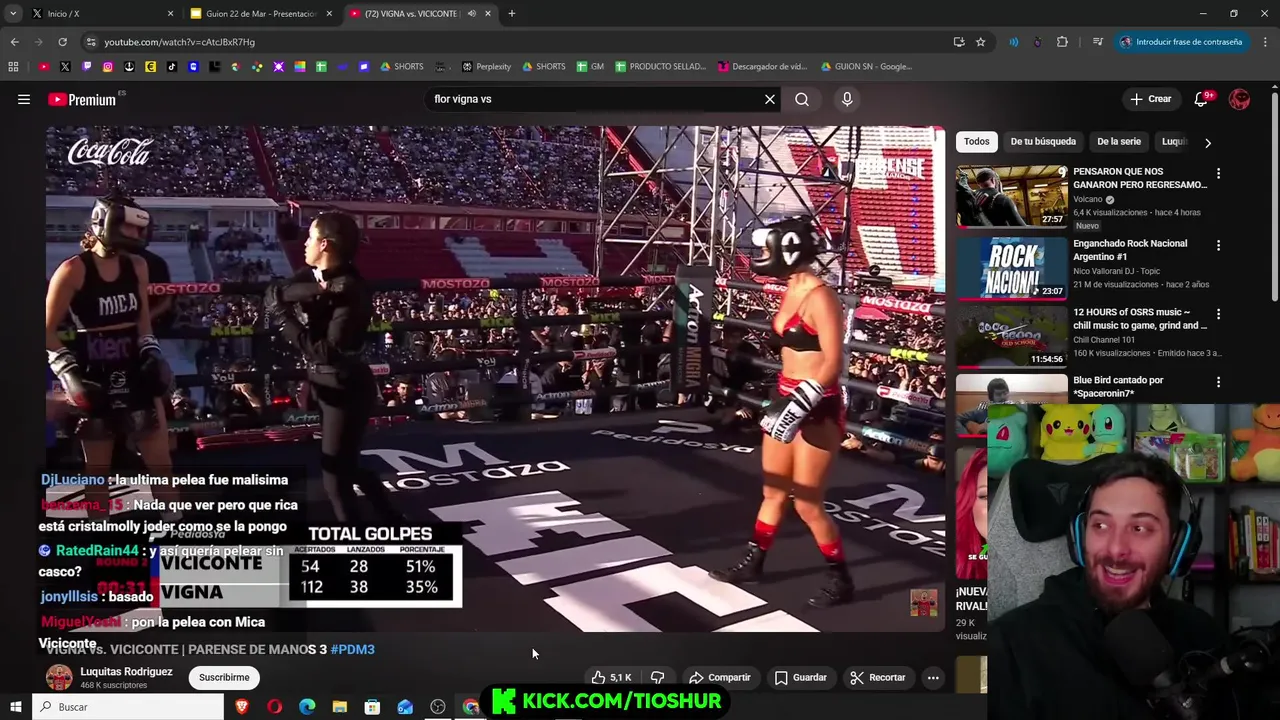Open Chrome three-dot menu
The image size is (1280, 720).
[1266, 42]
